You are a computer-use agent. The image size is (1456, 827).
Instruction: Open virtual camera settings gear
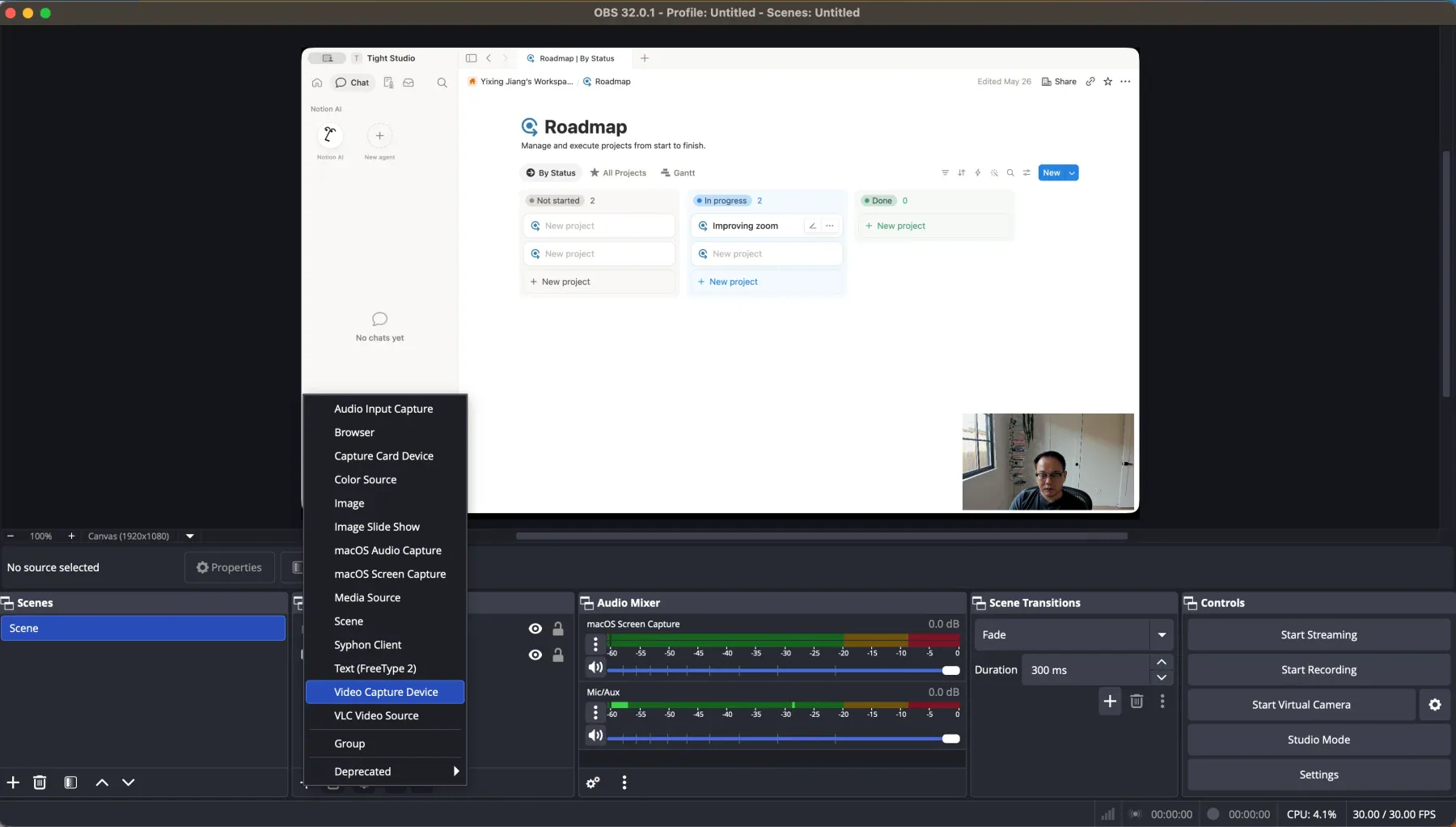click(1435, 705)
